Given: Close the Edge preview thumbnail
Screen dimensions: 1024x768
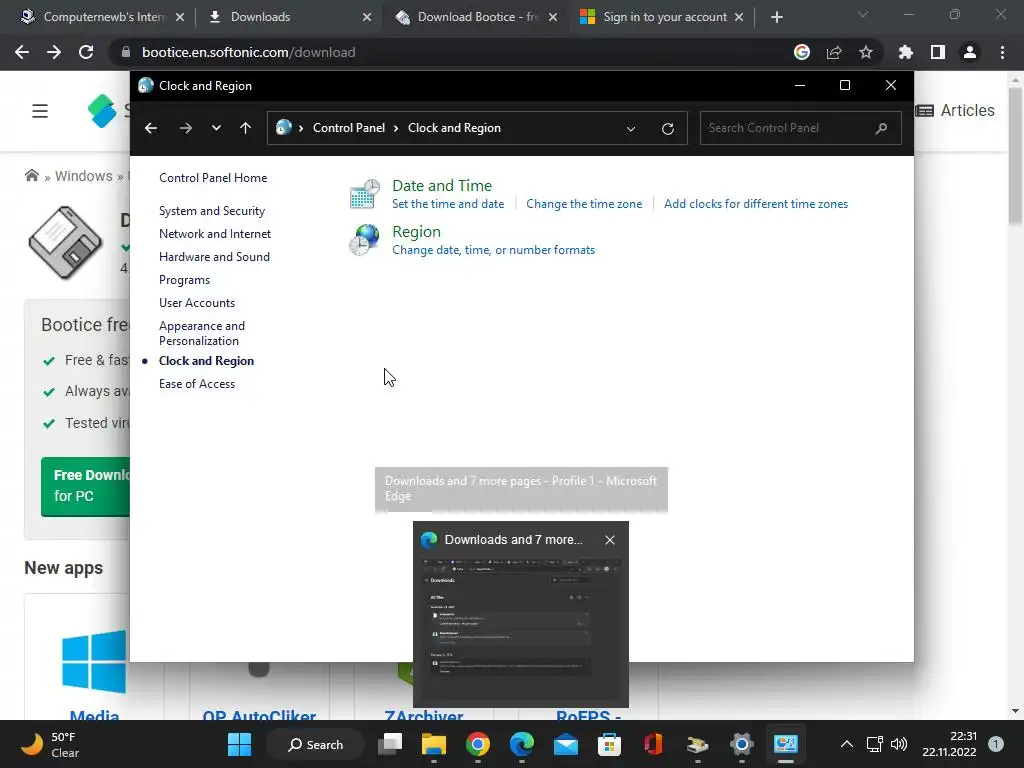Looking at the screenshot, I should point(609,540).
